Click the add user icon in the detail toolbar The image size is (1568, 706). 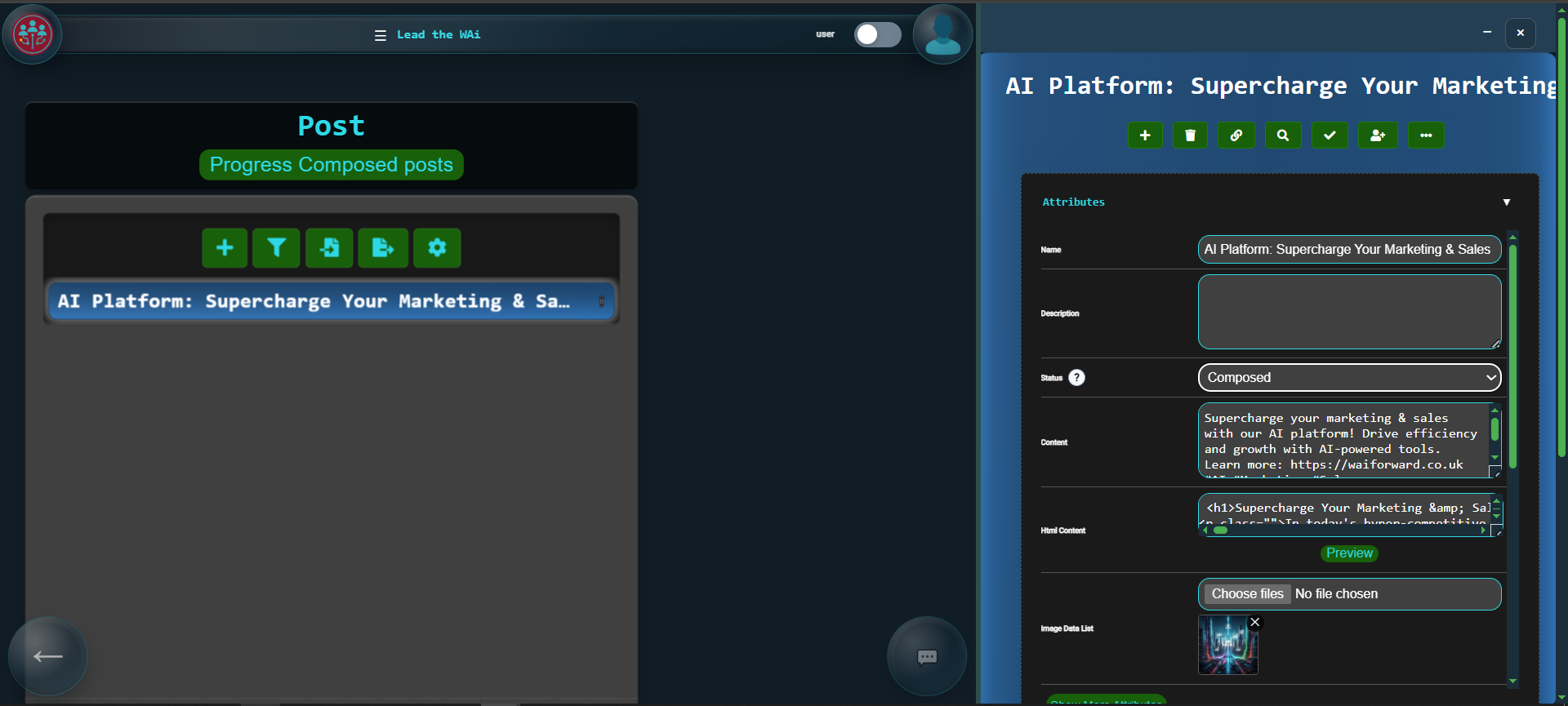click(1378, 135)
